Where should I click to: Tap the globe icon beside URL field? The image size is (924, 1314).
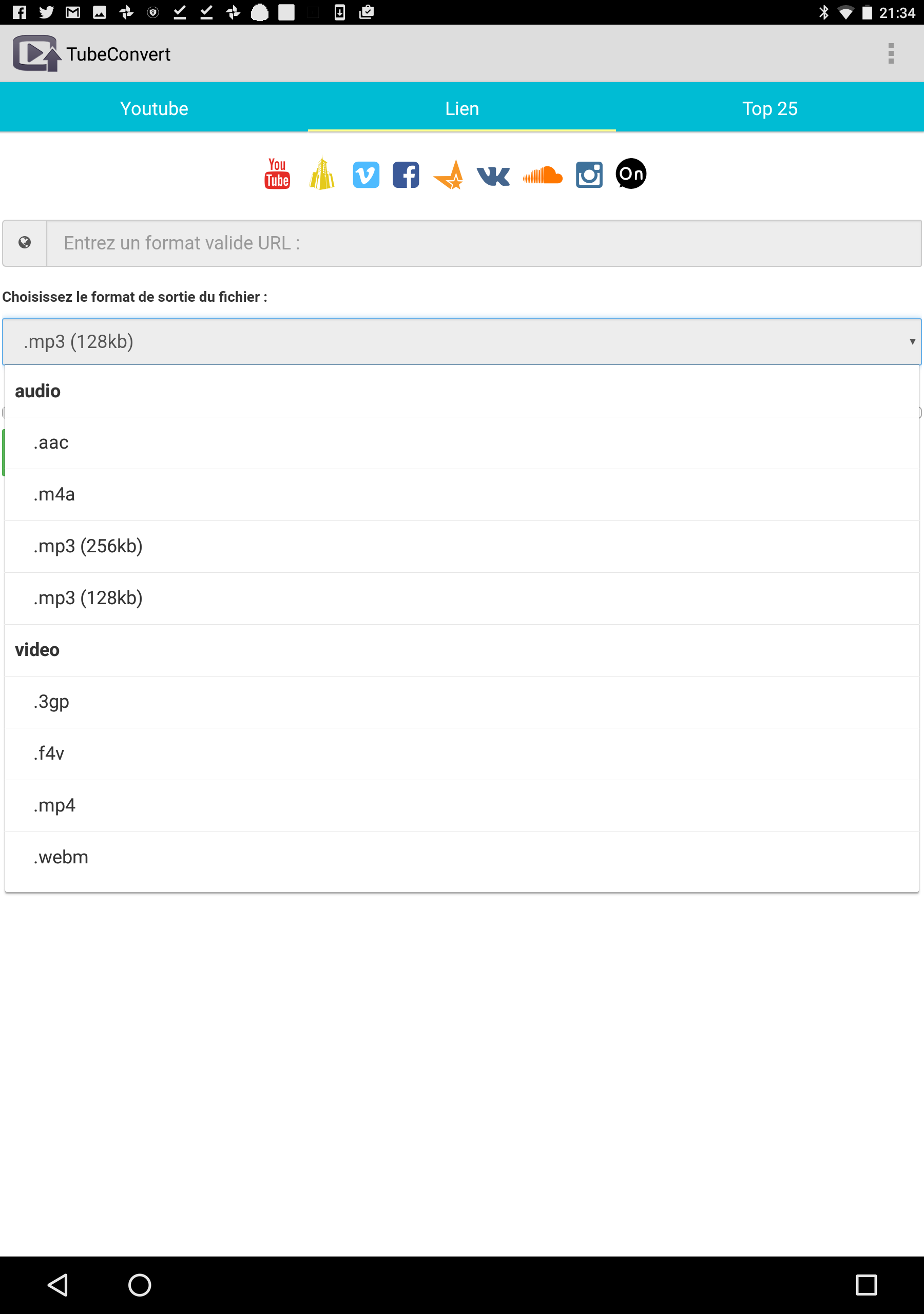click(25, 243)
